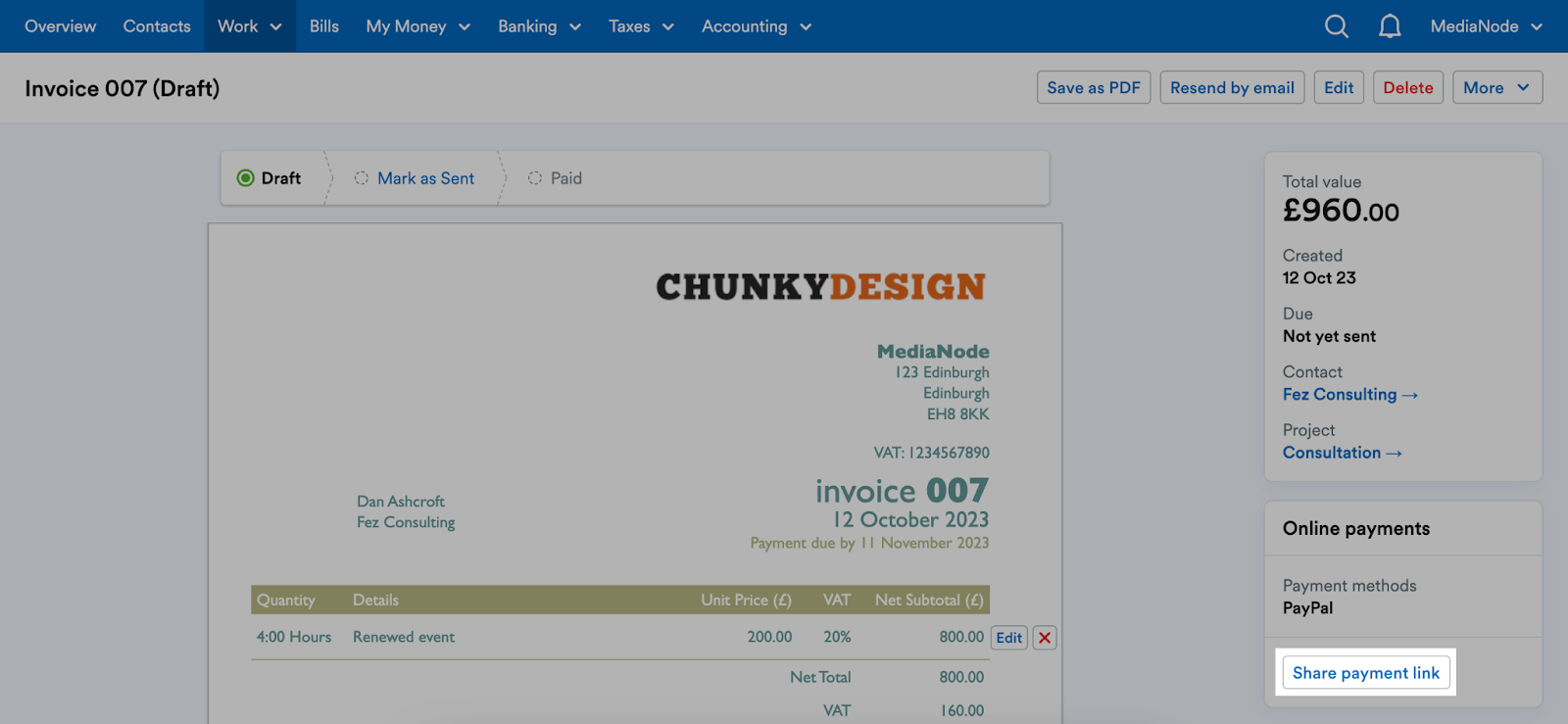Open the Consultation project link
1568x724 pixels.
point(1343,453)
